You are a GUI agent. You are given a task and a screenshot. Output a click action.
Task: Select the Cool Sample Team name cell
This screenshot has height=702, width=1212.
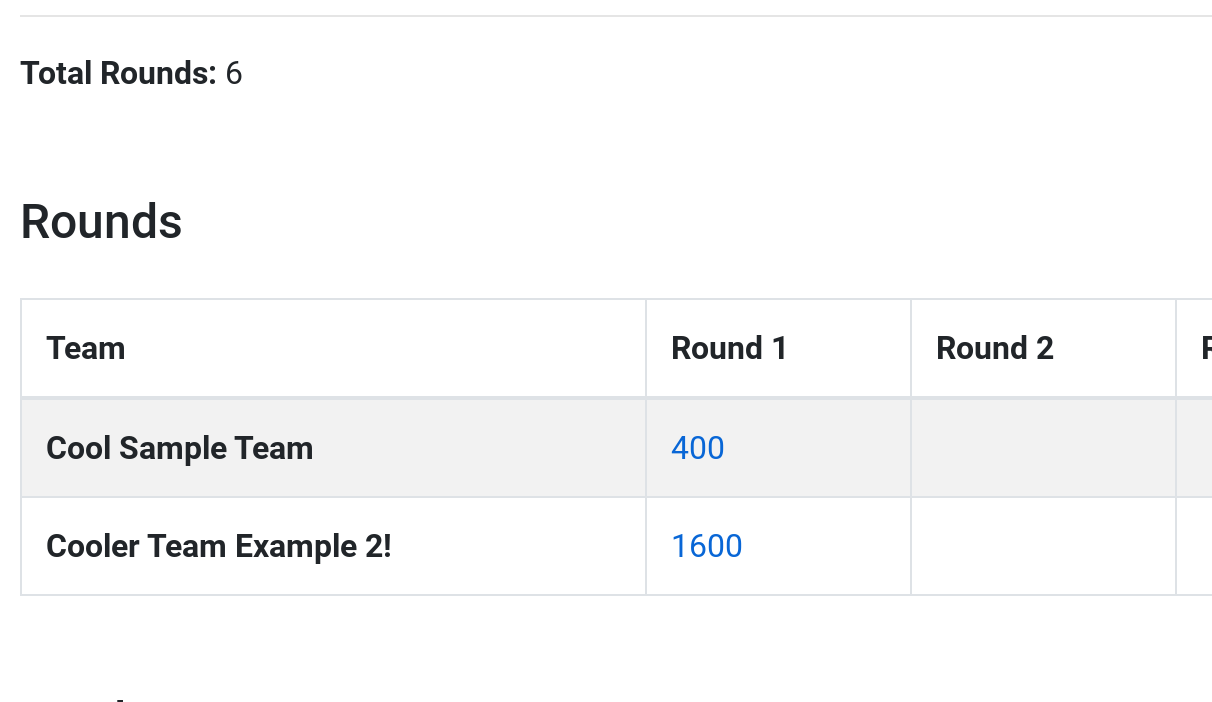click(x=179, y=448)
